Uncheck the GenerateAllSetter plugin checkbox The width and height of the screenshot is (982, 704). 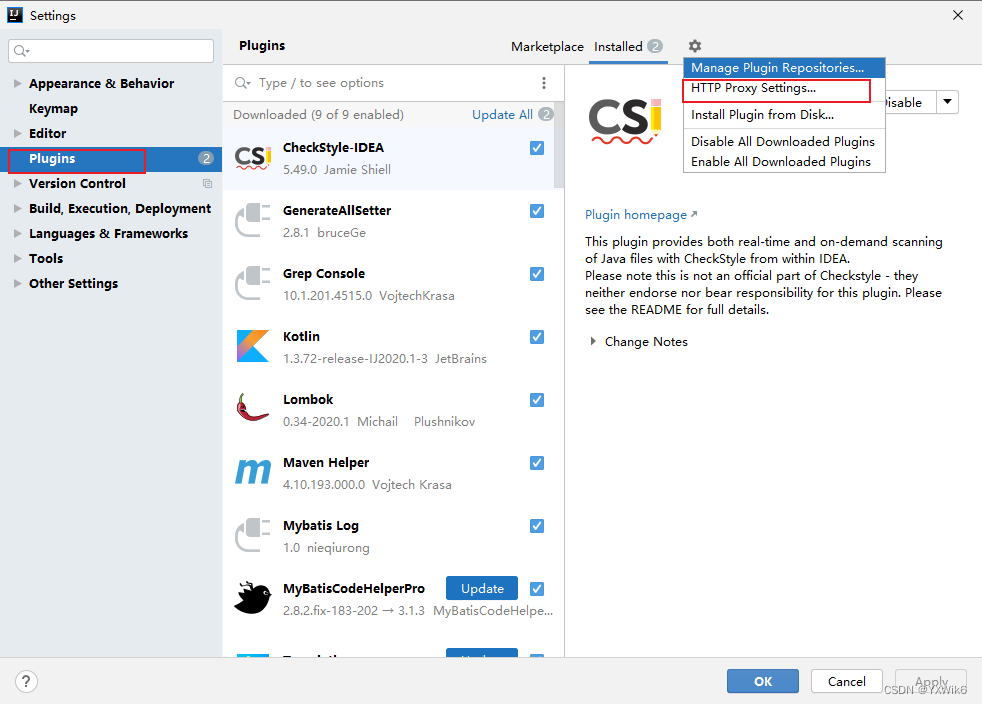pos(537,211)
